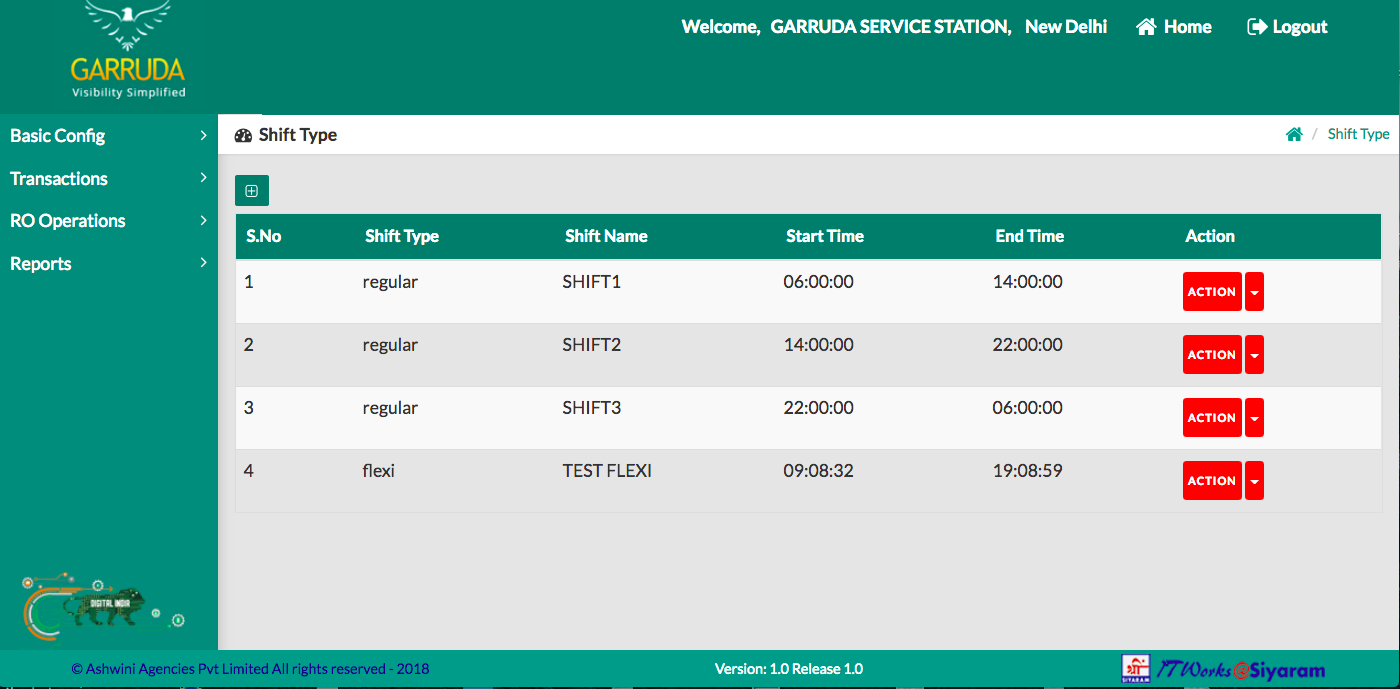
Task: Click the Shift Type page title
Action: (298, 135)
